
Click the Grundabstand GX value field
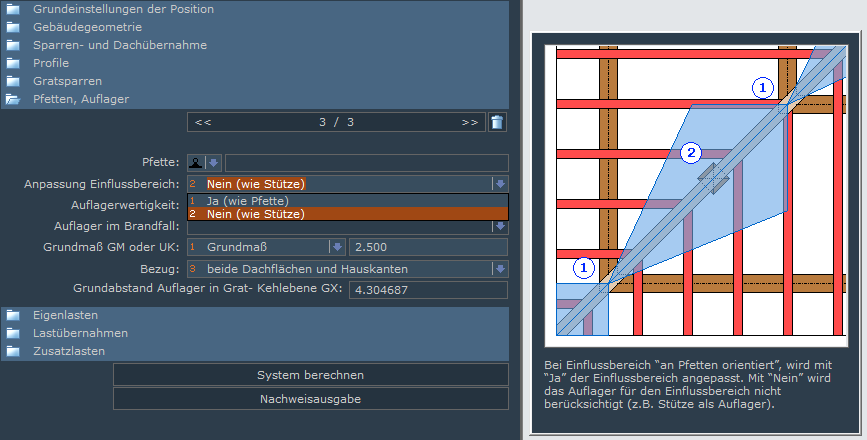click(426, 290)
